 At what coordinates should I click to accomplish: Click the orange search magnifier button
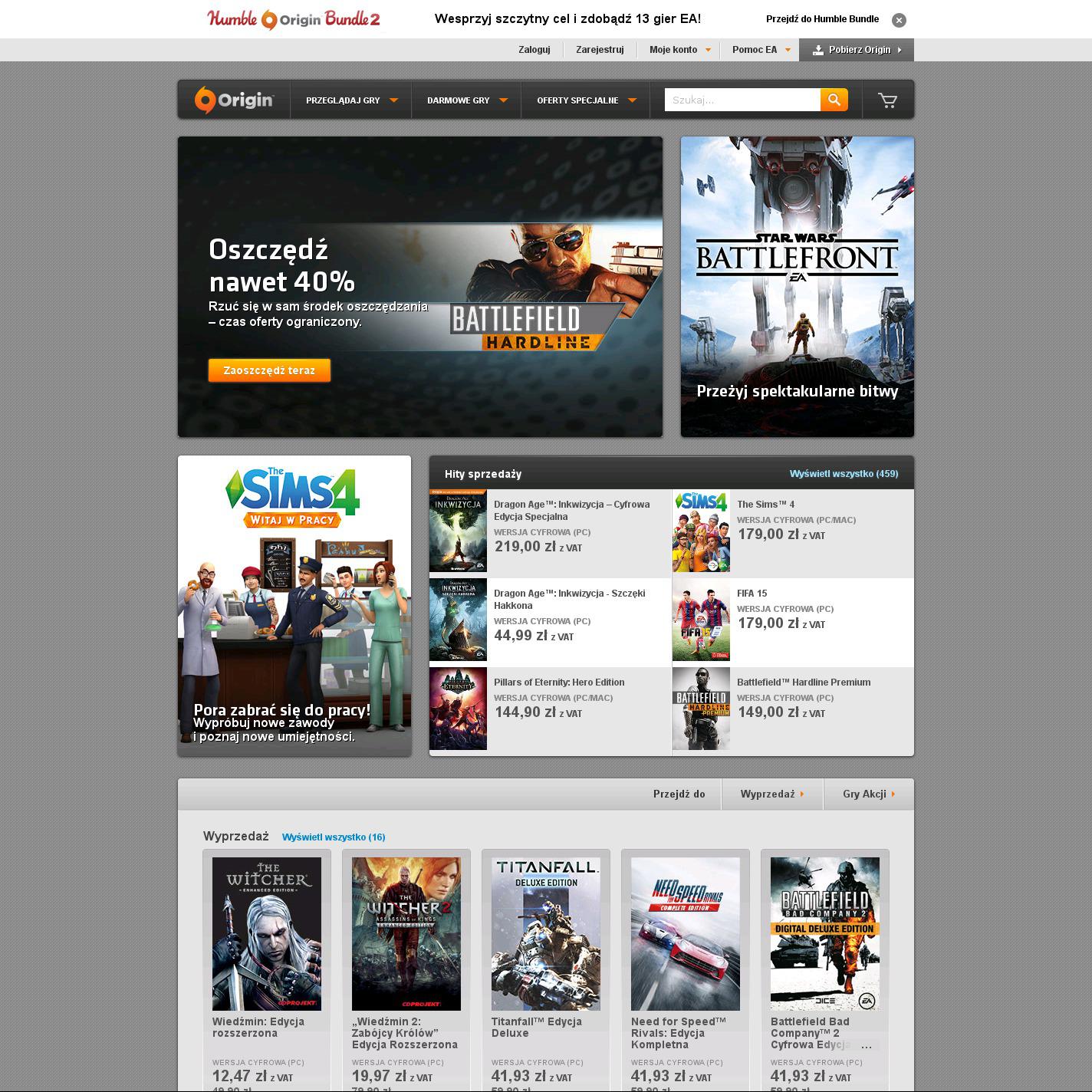tap(834, 100)
